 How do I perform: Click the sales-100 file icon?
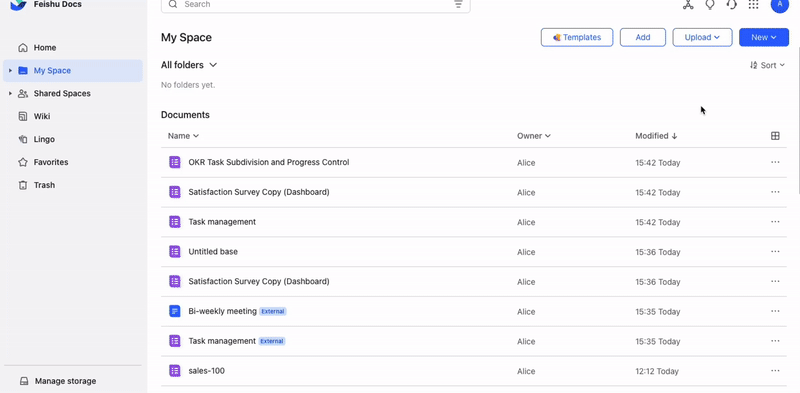click(175, 371)
